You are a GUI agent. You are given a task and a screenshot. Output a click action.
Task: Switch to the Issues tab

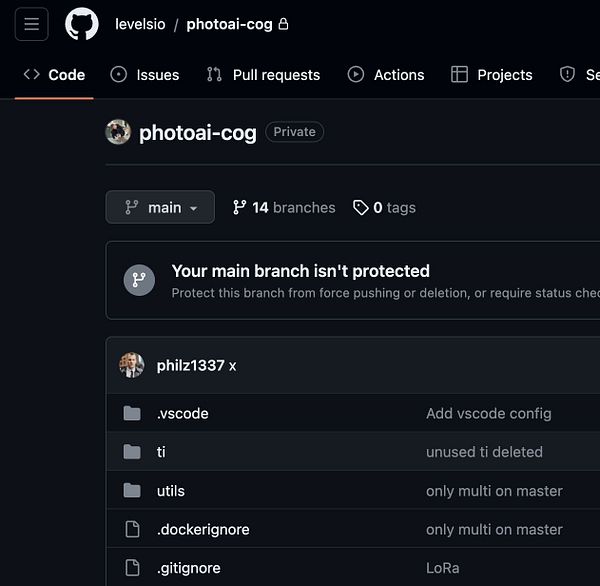[145, 75]
